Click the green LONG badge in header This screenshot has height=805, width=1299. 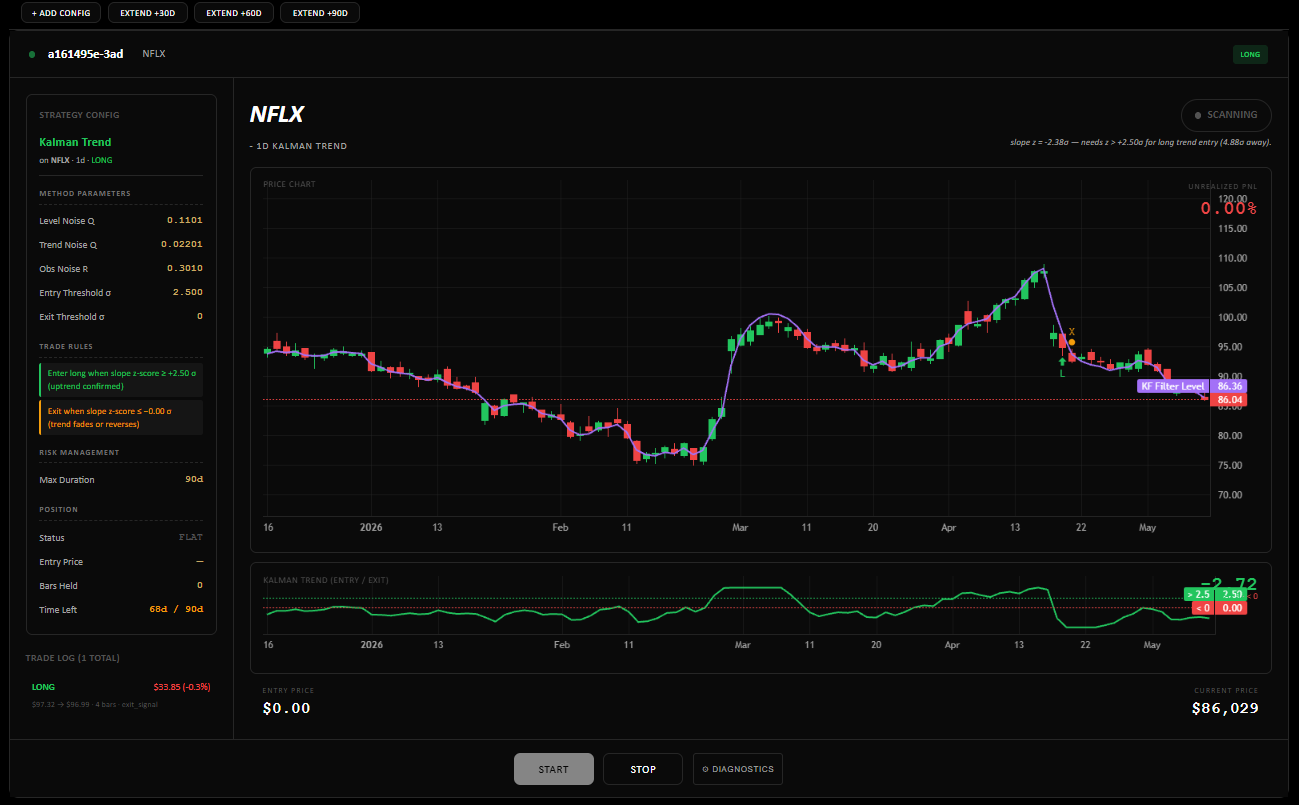(1250, 54)
